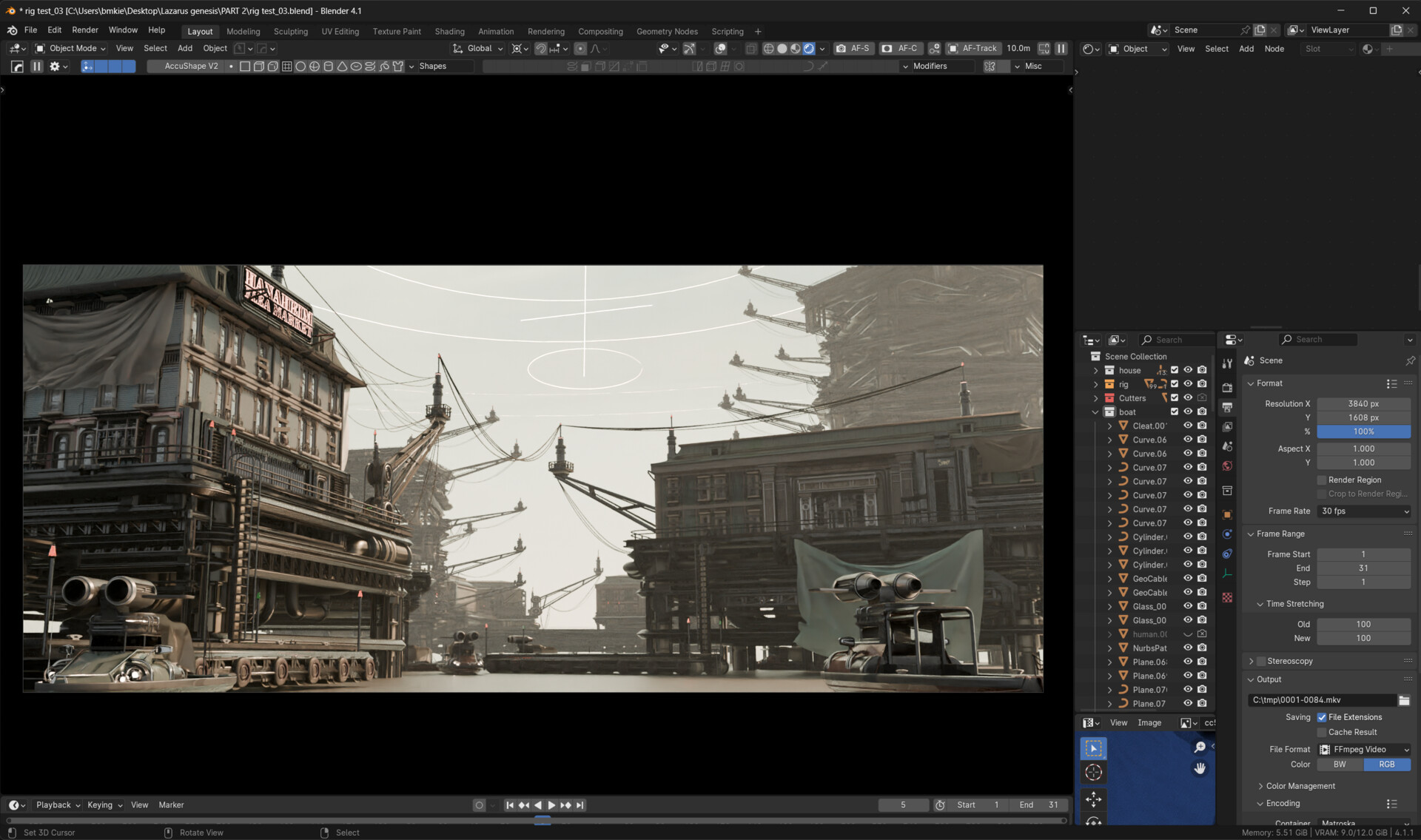Screen dimensions: 1421x840
Task: Click the AccuShape V2 button
Action: (191, 67)
